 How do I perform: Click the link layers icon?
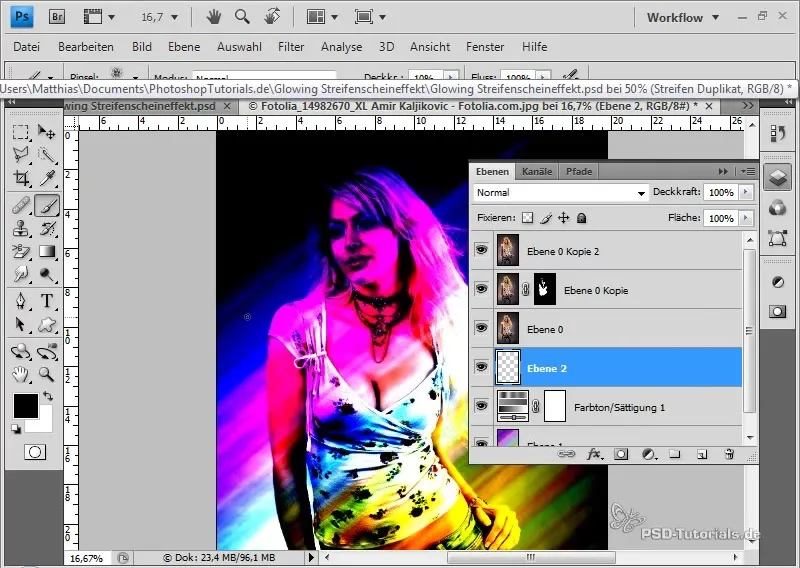point(566,454)
